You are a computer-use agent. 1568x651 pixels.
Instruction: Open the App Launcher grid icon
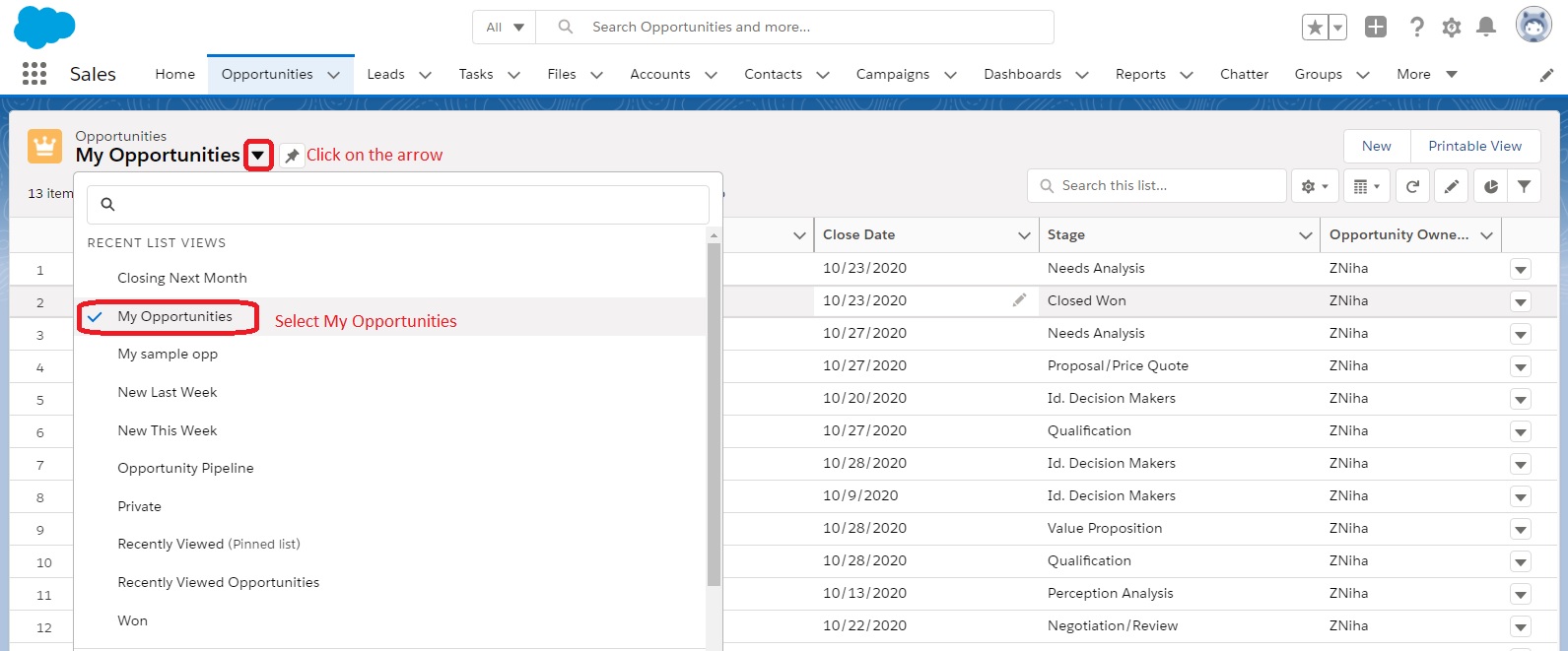tap(34, 74)
